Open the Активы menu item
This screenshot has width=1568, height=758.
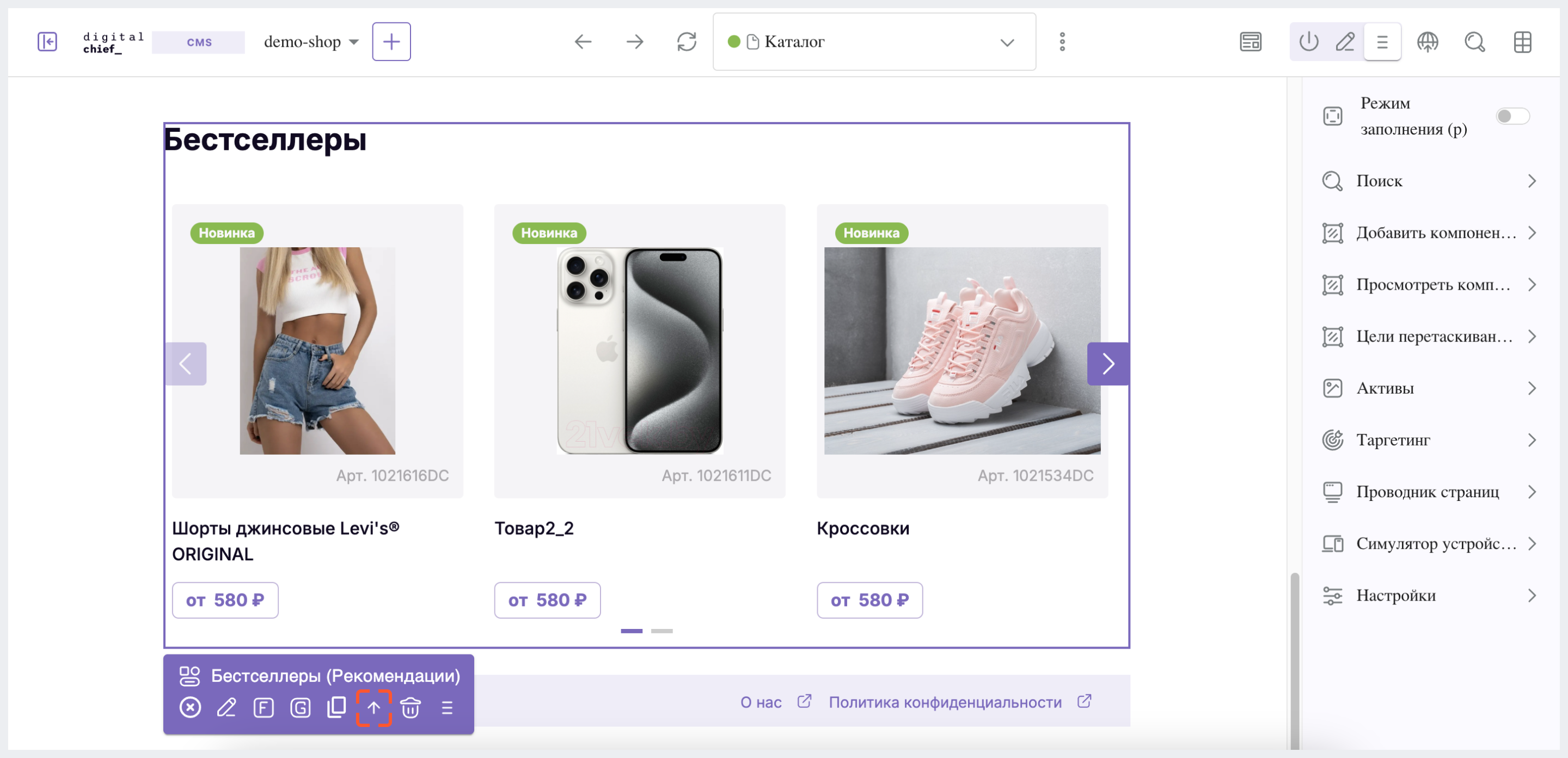point(1429,388)
